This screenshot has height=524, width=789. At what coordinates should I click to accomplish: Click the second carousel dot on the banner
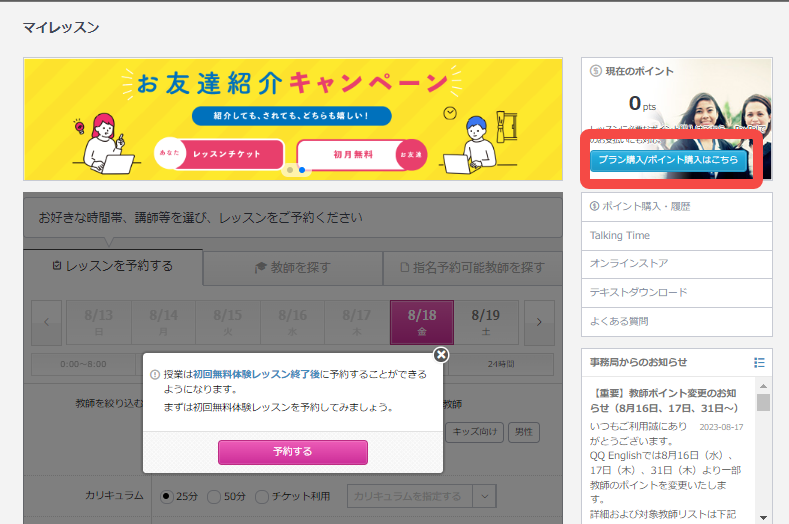pos(302,170)
